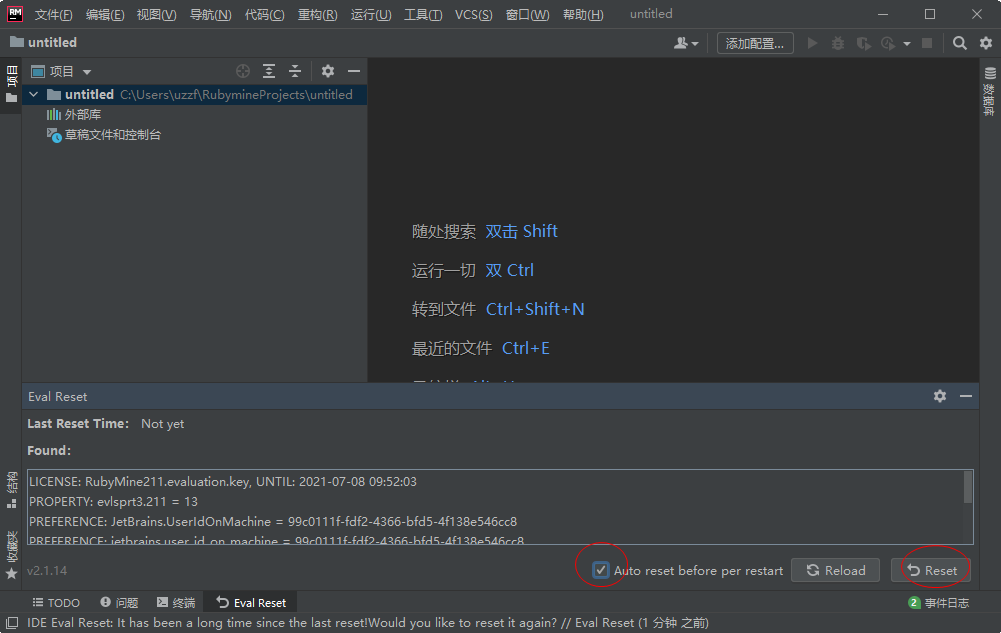Click Run with Coverage shield icon
This screenshot has height=633, width=1001.
coord(863,43)
